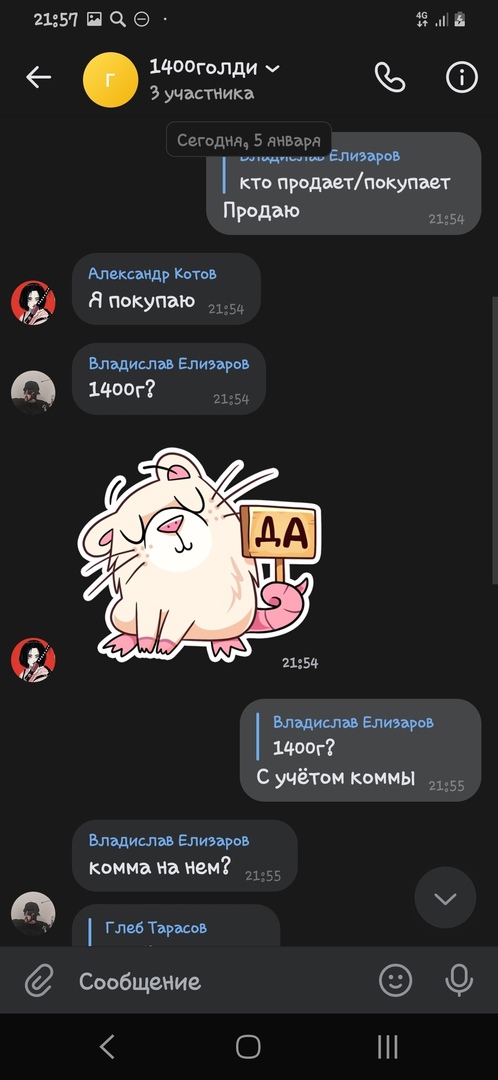Tap the ДА cat sticker

pyautogui.click(x=200, y=554)
